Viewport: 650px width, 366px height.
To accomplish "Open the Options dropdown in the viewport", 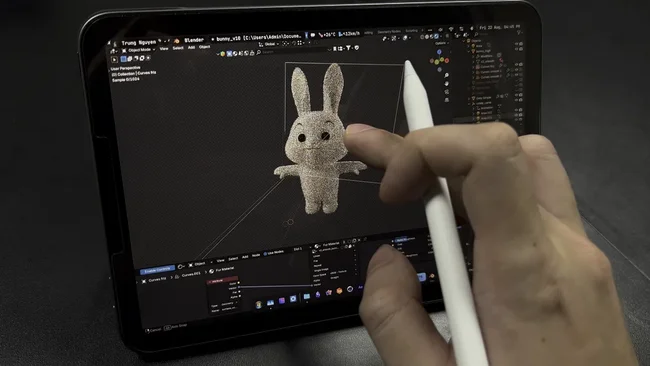I will pyautogui.click(x=441, y=43).
